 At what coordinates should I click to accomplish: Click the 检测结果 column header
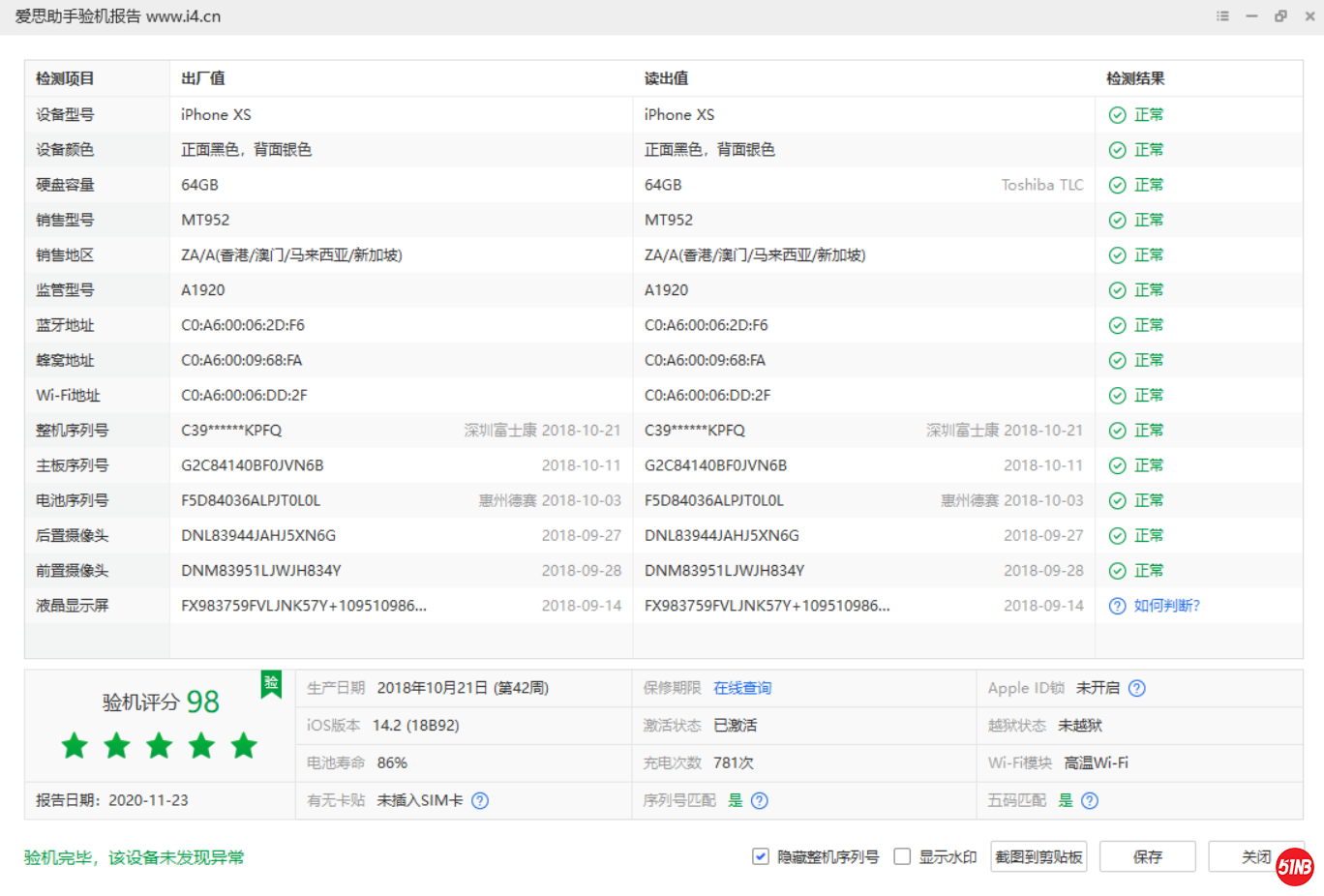[1135, 78]
